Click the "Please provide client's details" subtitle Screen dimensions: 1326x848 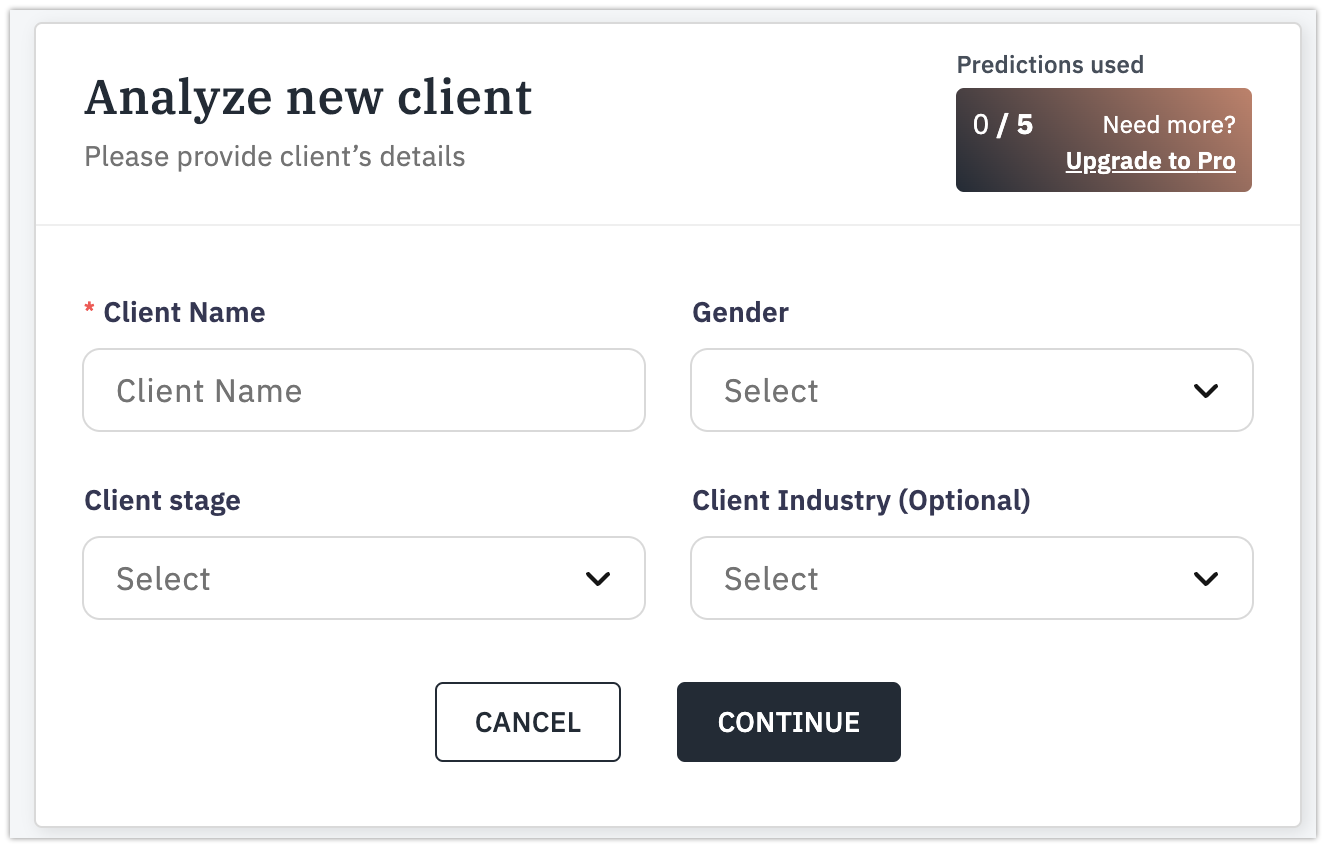[274, 157]
